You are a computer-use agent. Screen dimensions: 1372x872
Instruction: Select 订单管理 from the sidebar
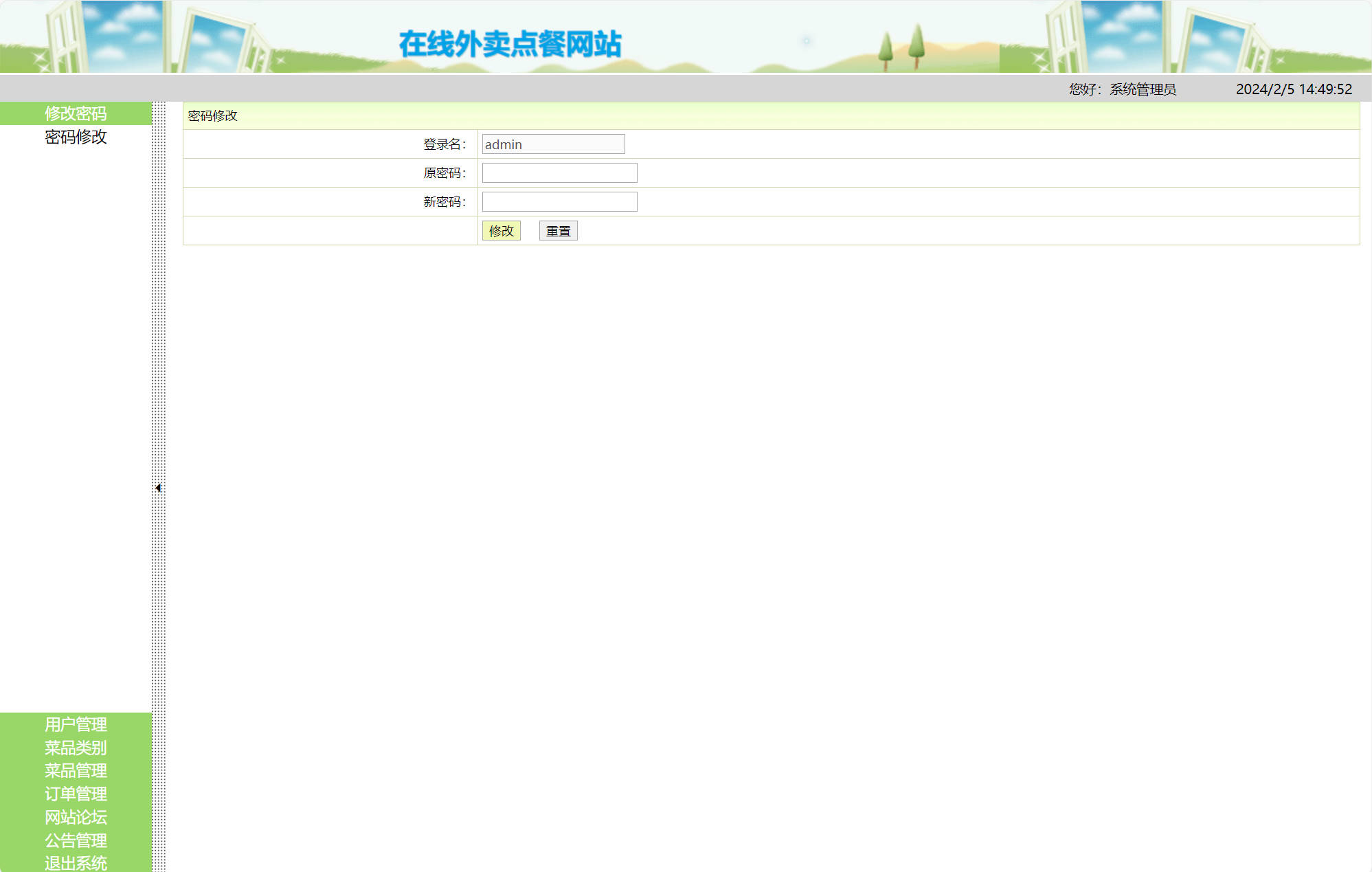[76, 794]
